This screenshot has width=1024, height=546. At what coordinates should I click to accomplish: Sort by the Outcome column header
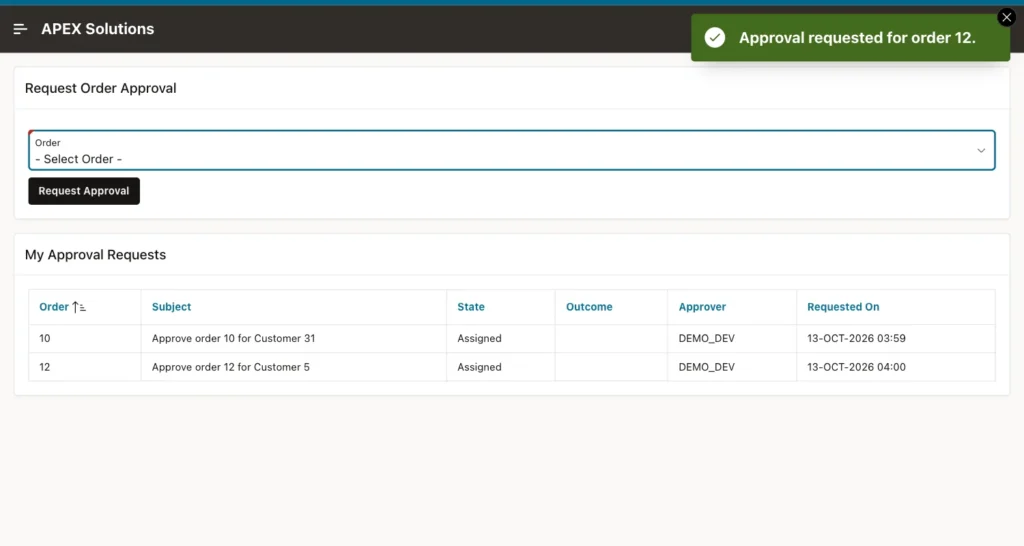(x=589, y=307)
